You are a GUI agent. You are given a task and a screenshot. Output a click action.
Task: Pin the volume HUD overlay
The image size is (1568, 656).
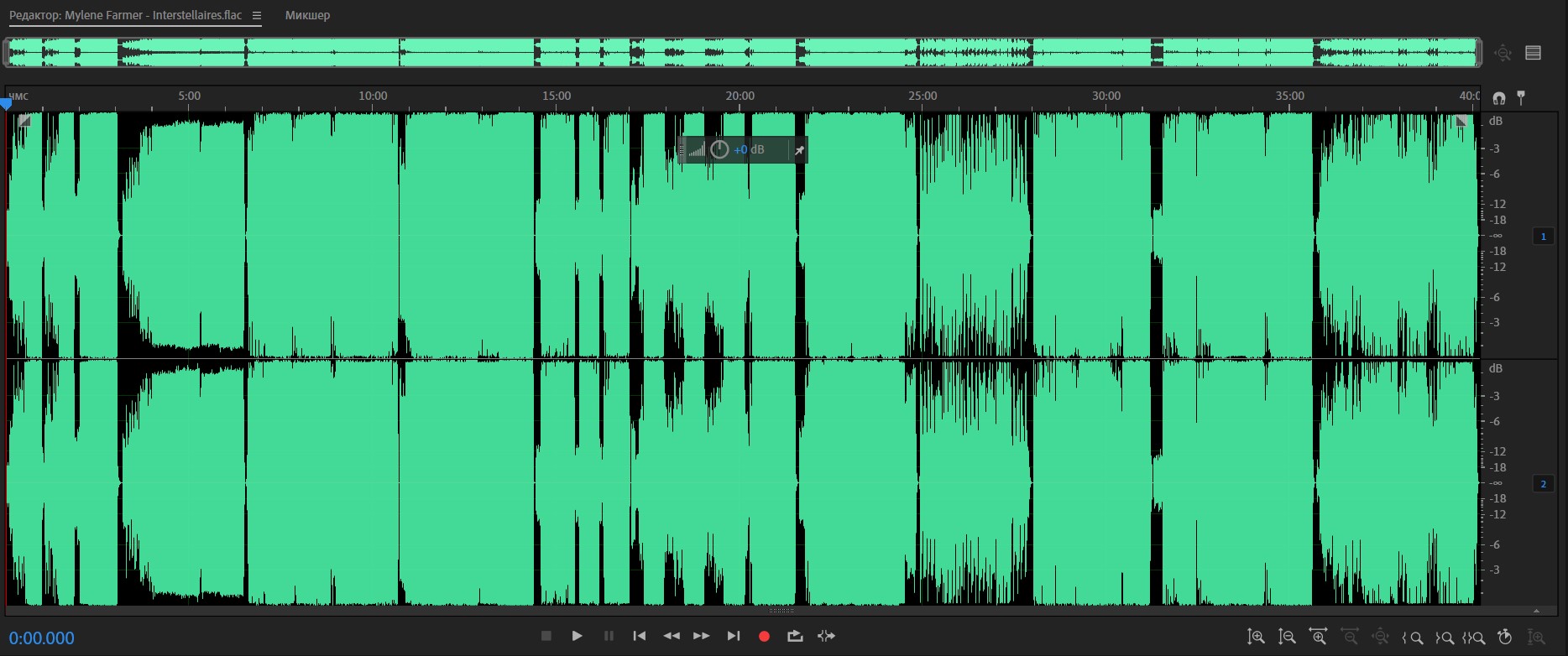(799, 150)
